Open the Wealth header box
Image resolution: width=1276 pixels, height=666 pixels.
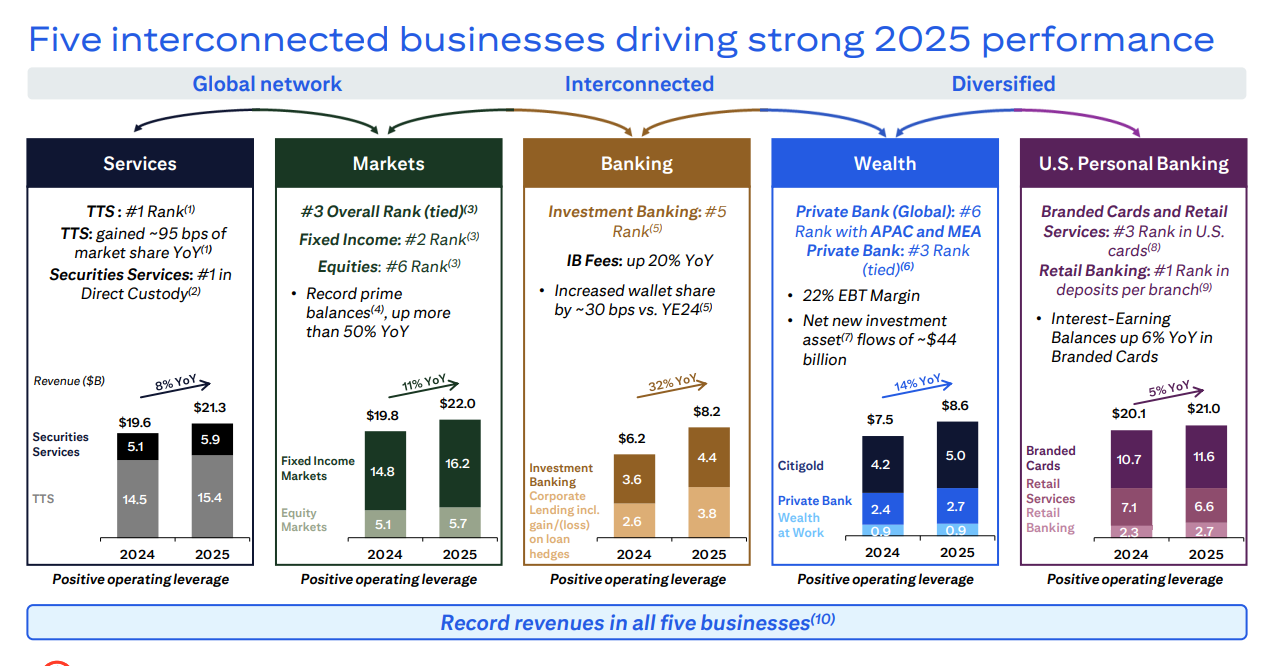(885, 164)
